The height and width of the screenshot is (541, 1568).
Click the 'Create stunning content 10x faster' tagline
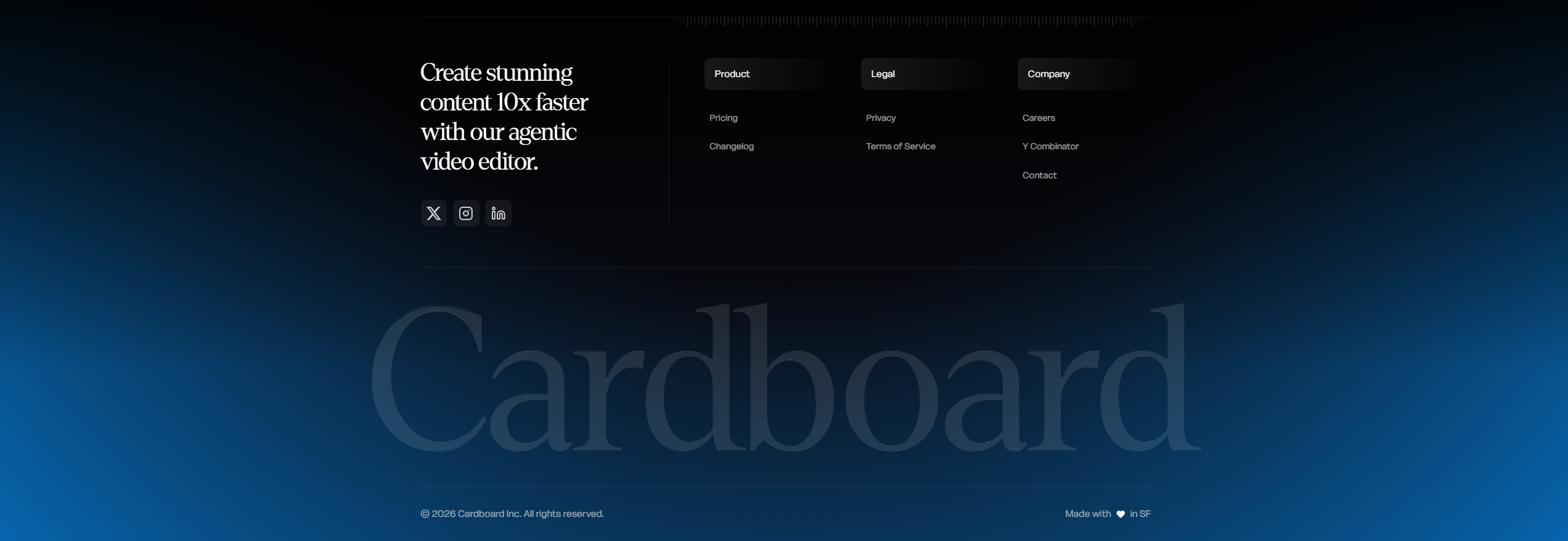pyautogui.click(x=504, y=117)
